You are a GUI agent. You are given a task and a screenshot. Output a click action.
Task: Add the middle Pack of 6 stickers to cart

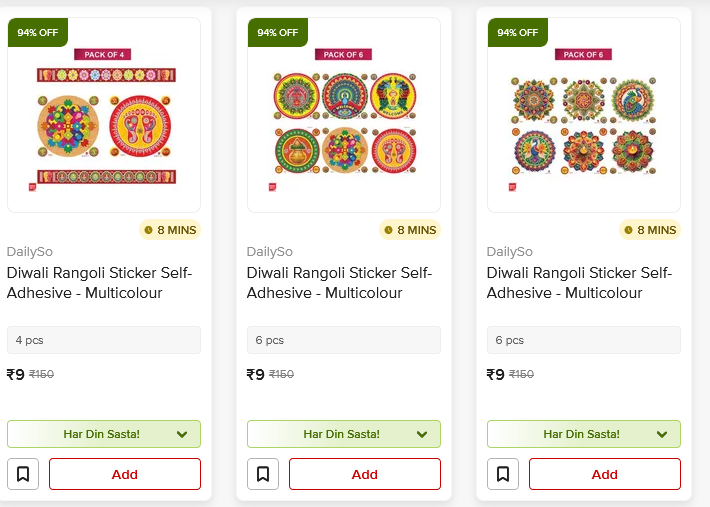tap(365, 474)
